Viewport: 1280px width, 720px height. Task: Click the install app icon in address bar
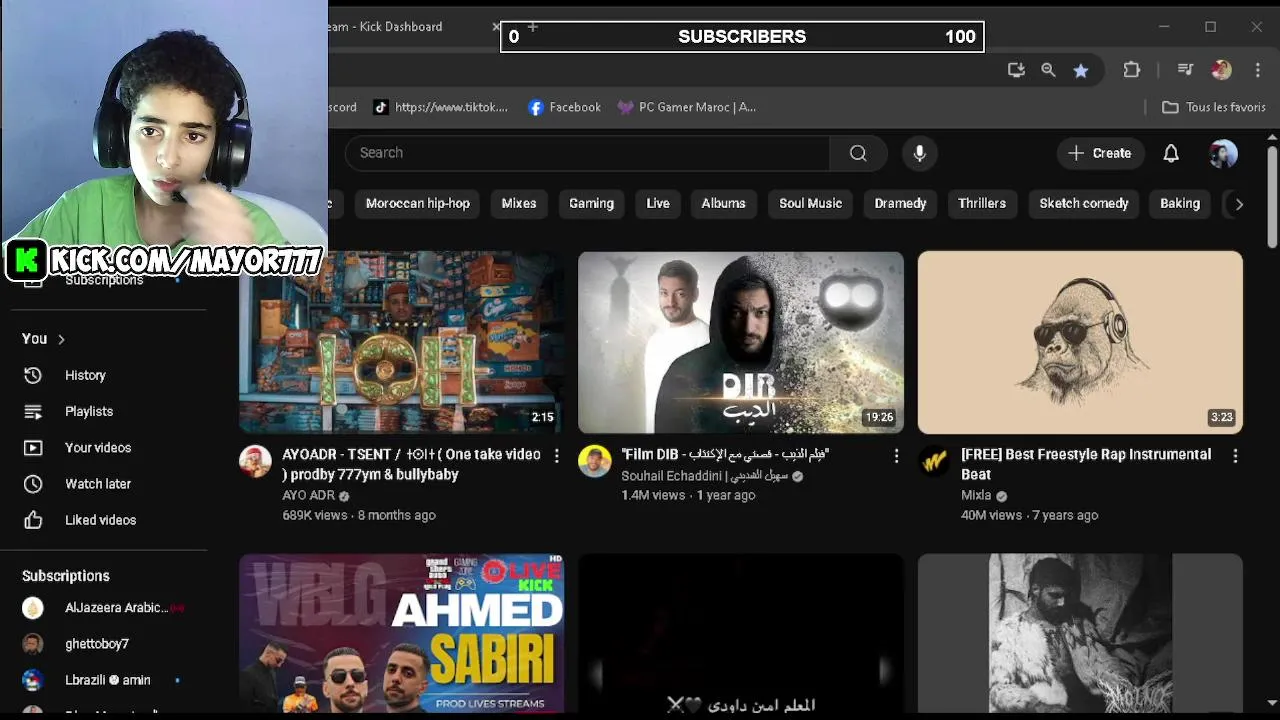tap(1016, 70)
